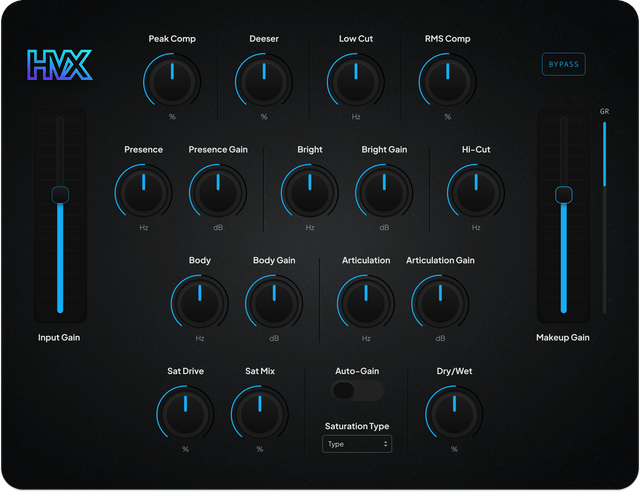Image resolution: width=640 pixels, height=492 pixels.
Task: Click the Dry/Wet knob
Action: [x=454, y=414]
